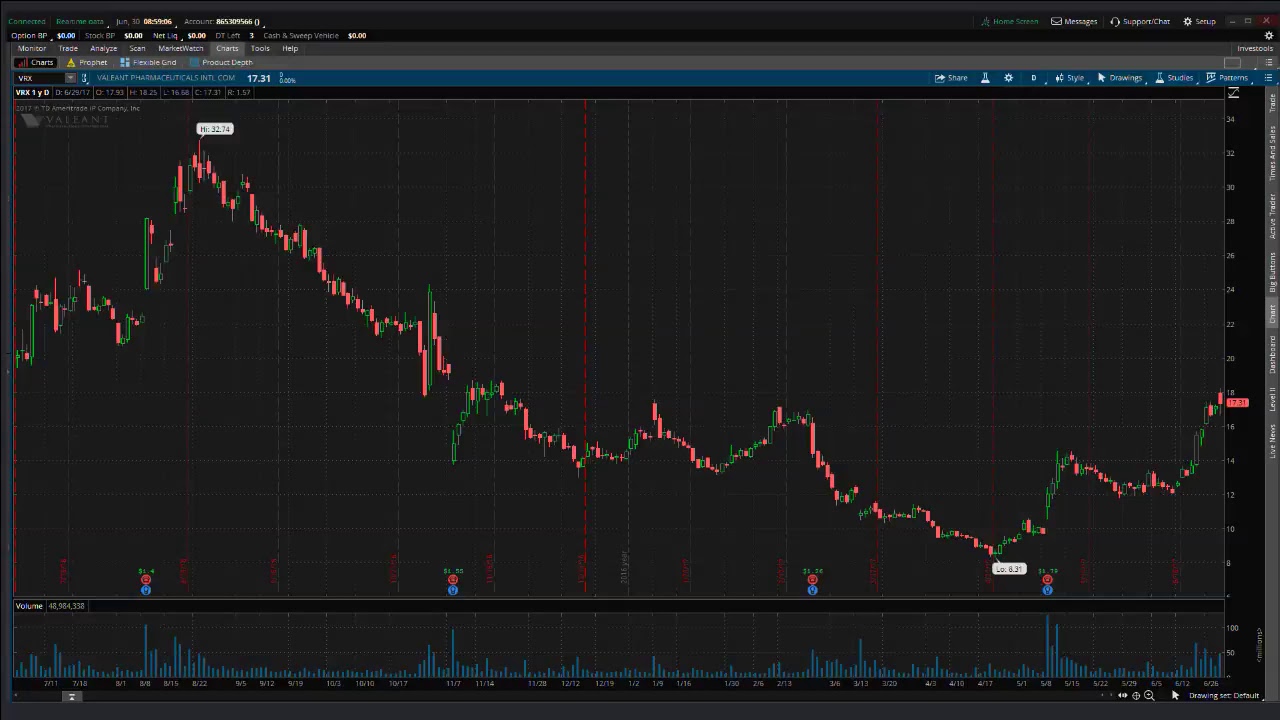The width and height of the screenshot is (1280, 720).
Task: Click the VRX 1 y D chart label
Action: [32, 92]
